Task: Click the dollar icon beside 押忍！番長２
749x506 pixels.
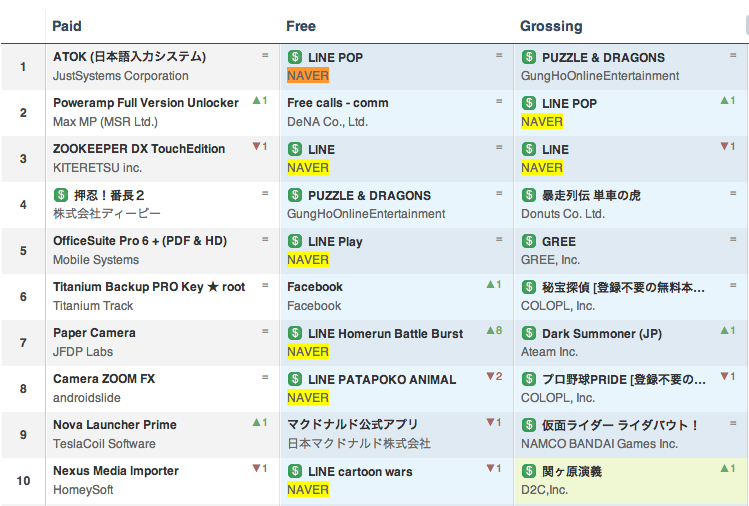Action: (x=61, y=195)
